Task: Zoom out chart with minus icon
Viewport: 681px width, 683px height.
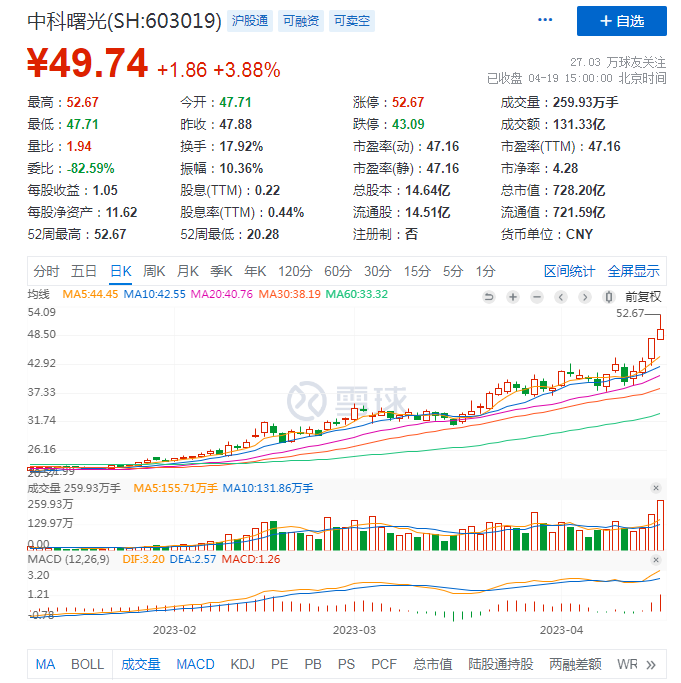Action: 537,297
